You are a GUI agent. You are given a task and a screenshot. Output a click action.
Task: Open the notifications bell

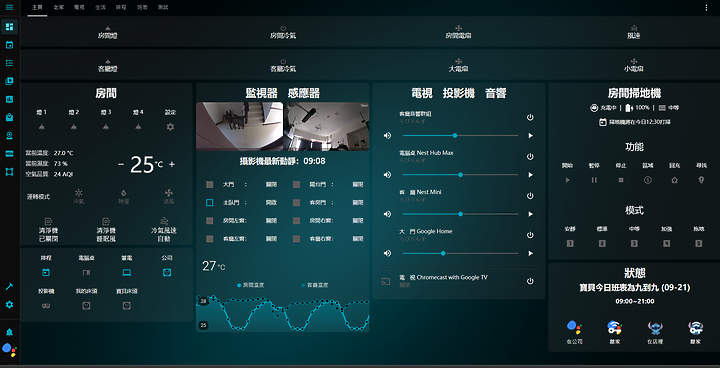[x=9, y=332]
